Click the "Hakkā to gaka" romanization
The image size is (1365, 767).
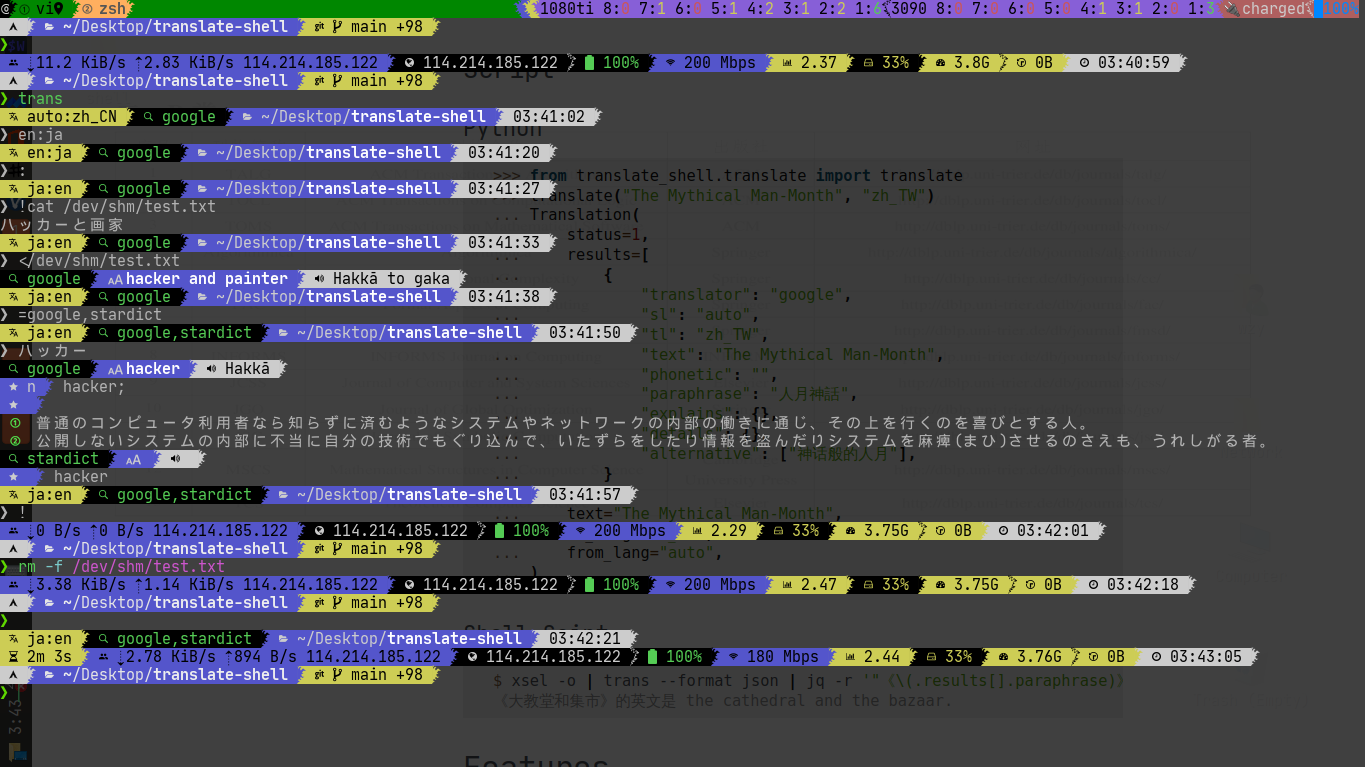(391, 278)
